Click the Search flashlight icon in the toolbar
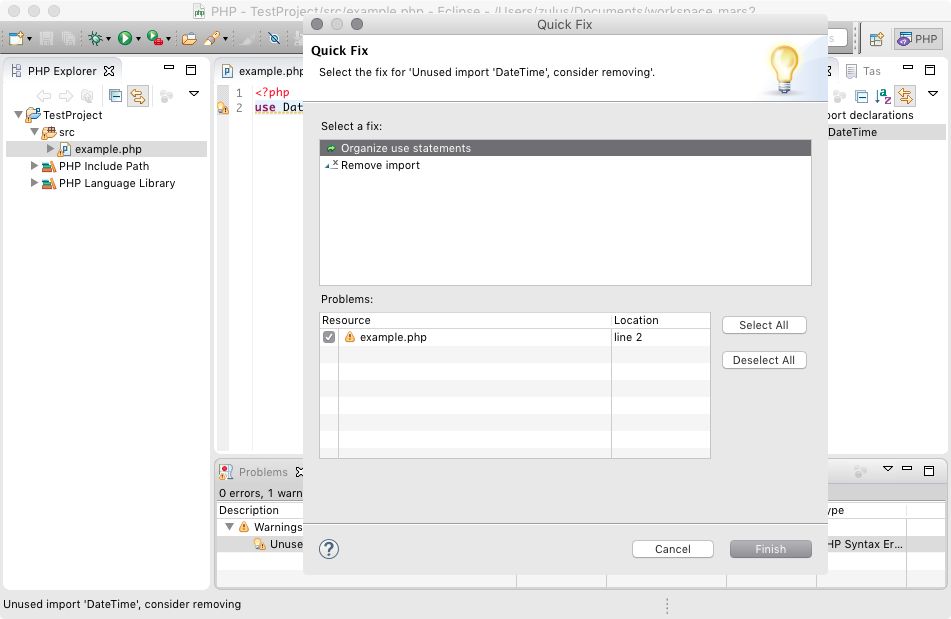The height and width of the screenshot is (619, 951). click(211, 39)
